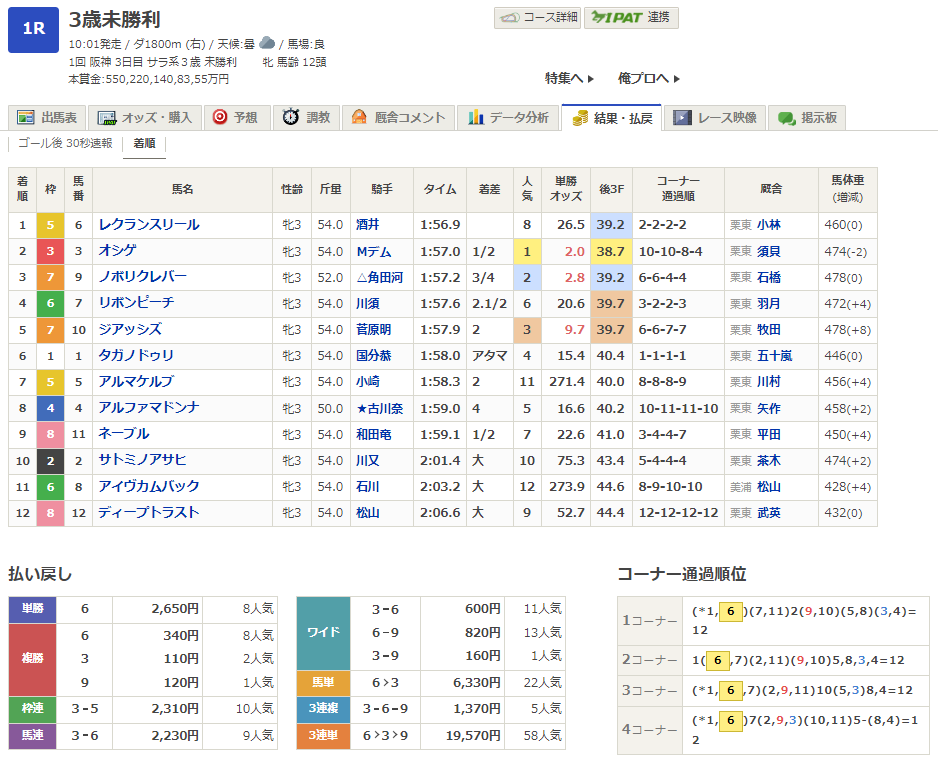938x762 pixels.
Task: Expand the 特集へ menu
Action: 569,78
